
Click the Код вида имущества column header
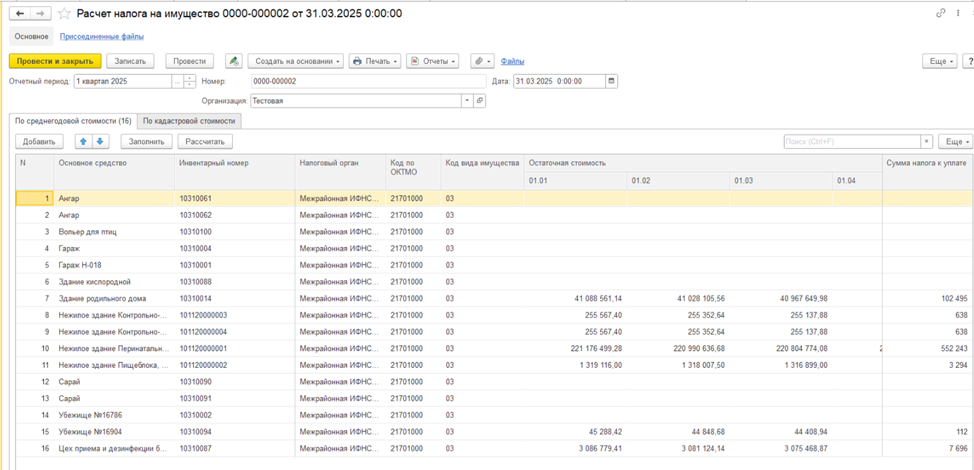(483, 171)
